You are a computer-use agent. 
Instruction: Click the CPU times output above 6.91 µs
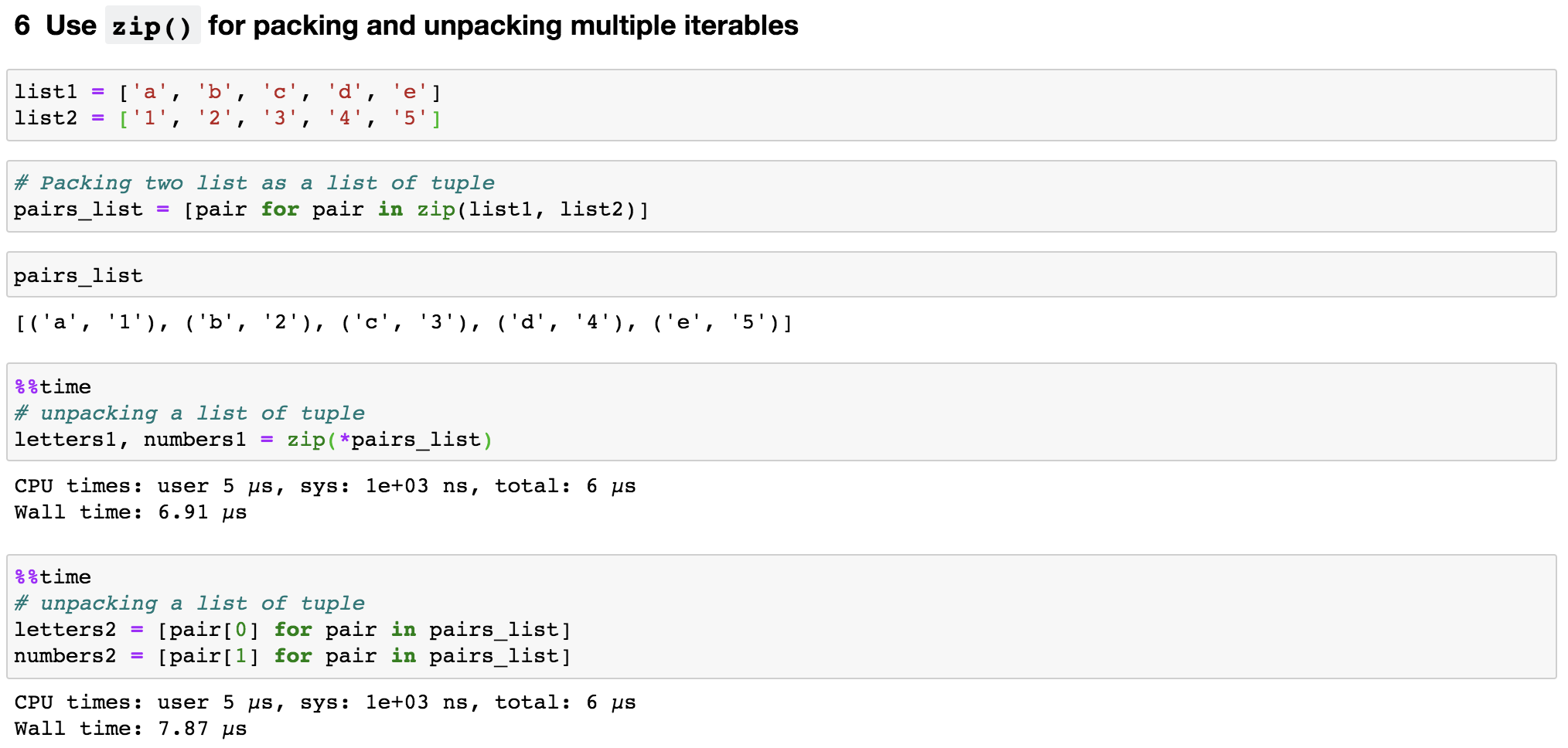[x=325, y=486]
